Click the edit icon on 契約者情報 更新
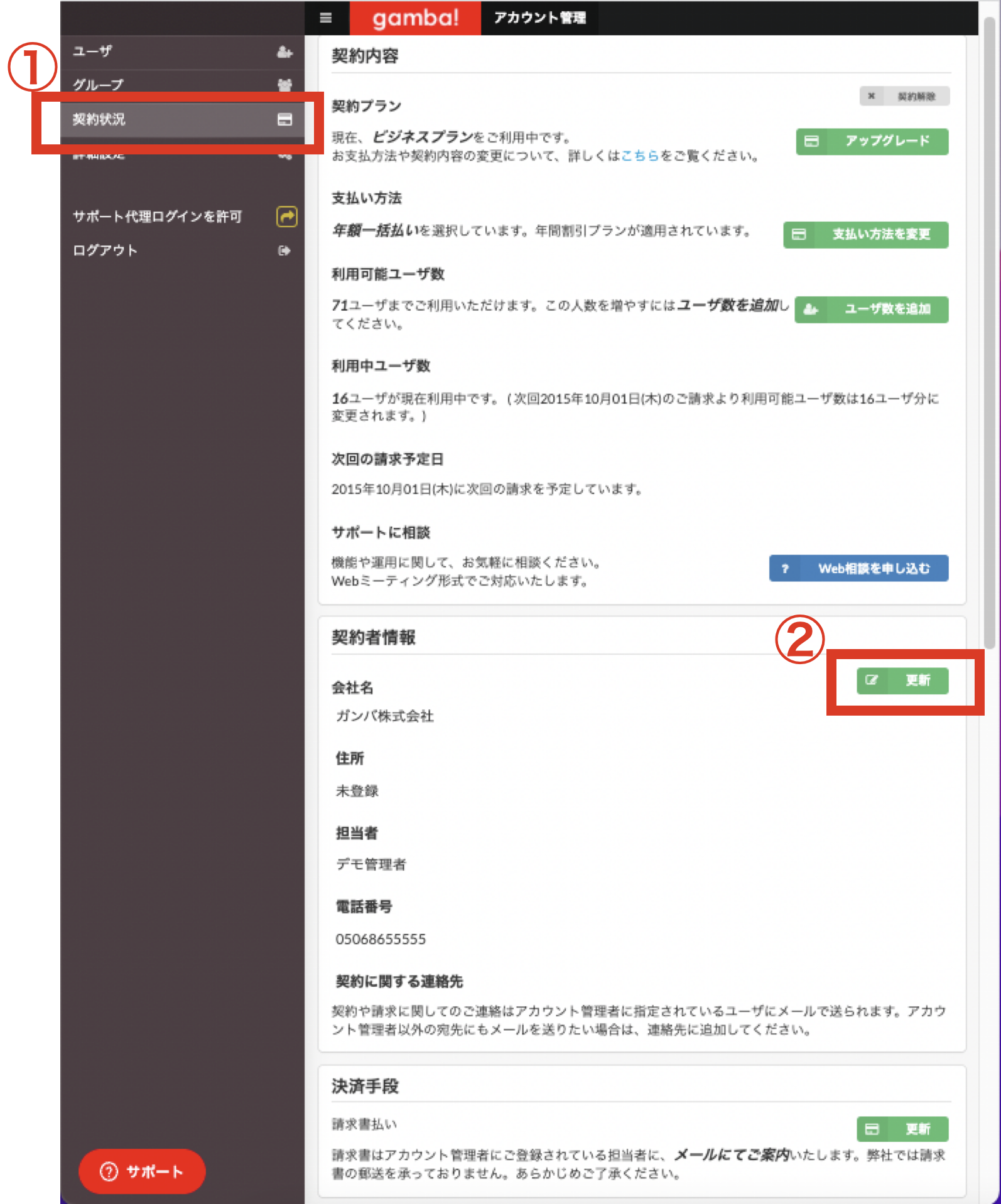The height and width of the screenshot is (1204, 1001). pyautogui.click(x=872, y=680)
